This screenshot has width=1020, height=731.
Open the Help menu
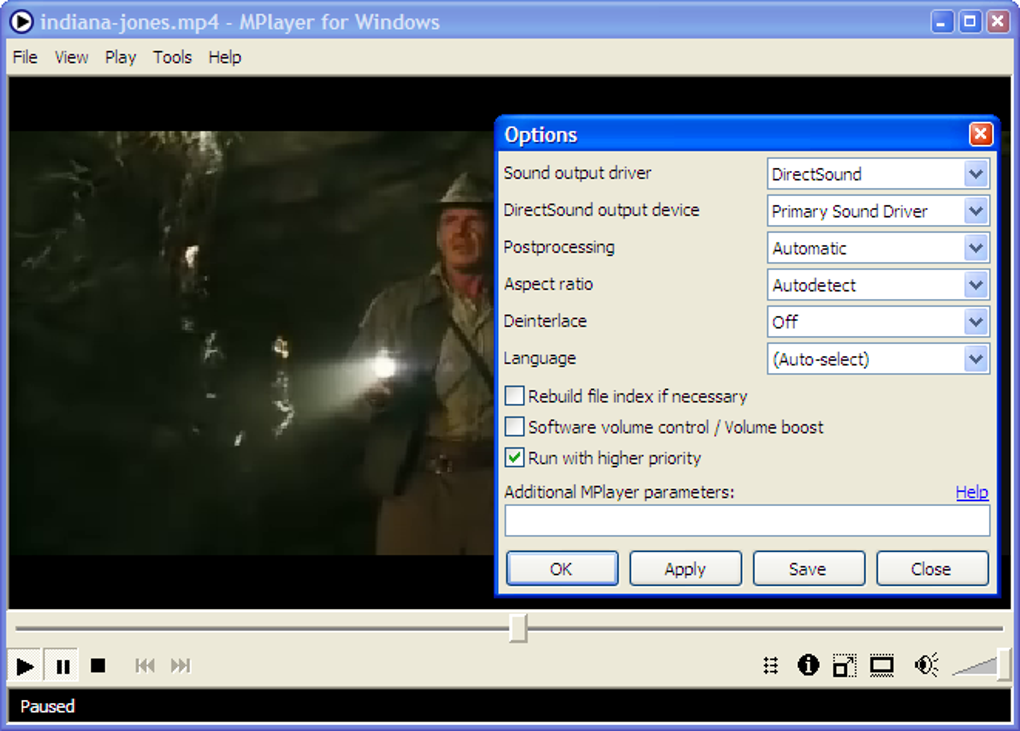(x=225, y=57)
